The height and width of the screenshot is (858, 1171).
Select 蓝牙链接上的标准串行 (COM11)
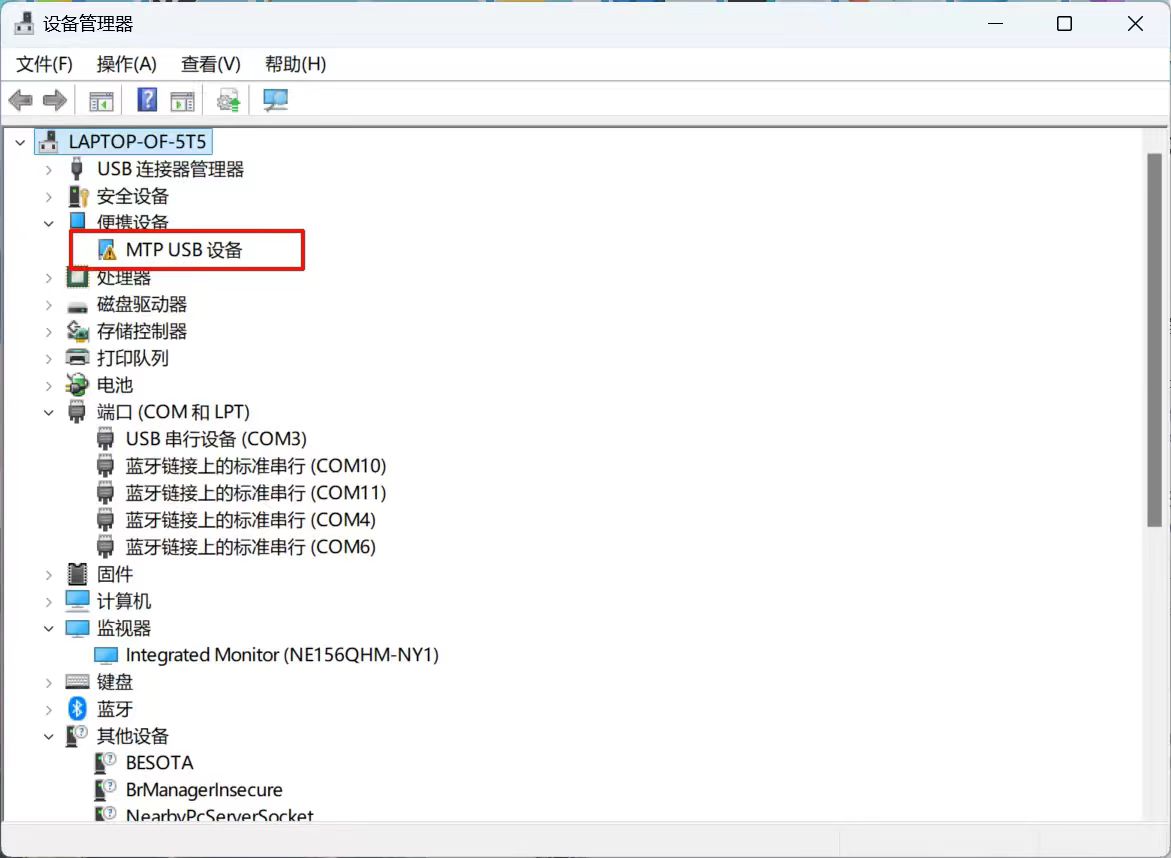(x=255, y=493)
